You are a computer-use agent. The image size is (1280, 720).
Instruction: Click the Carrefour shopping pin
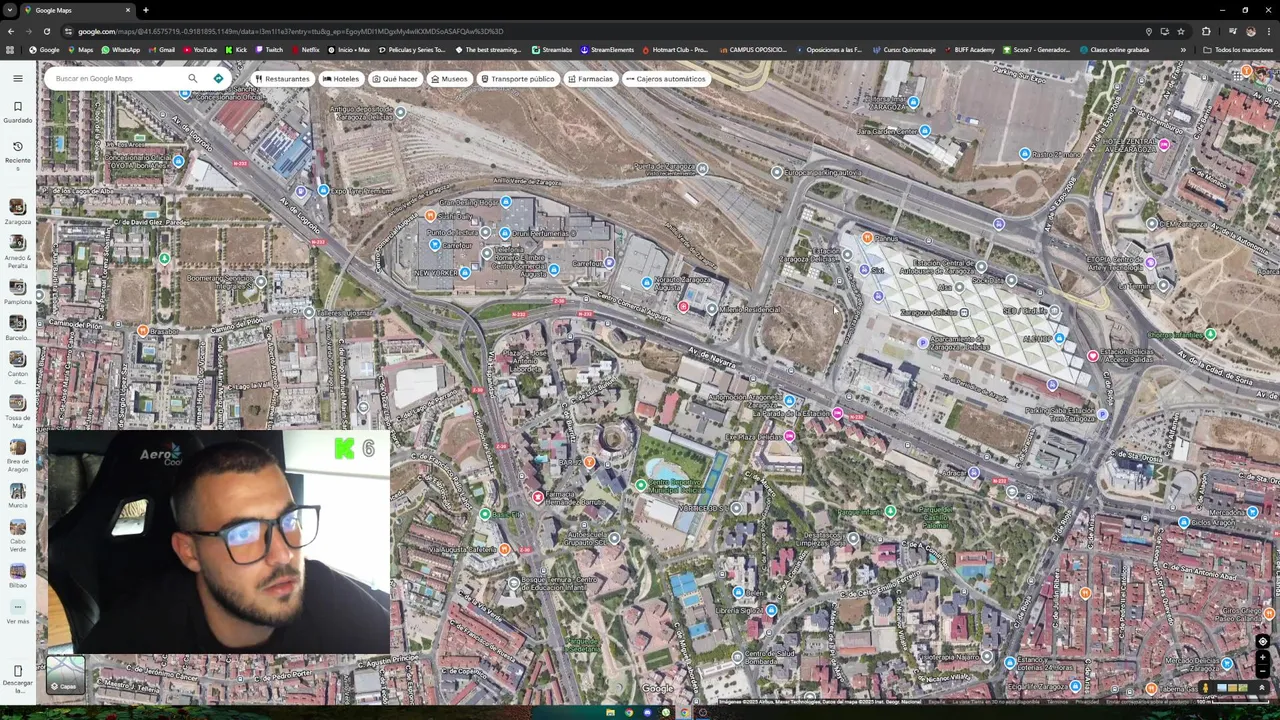click(435, 244)
